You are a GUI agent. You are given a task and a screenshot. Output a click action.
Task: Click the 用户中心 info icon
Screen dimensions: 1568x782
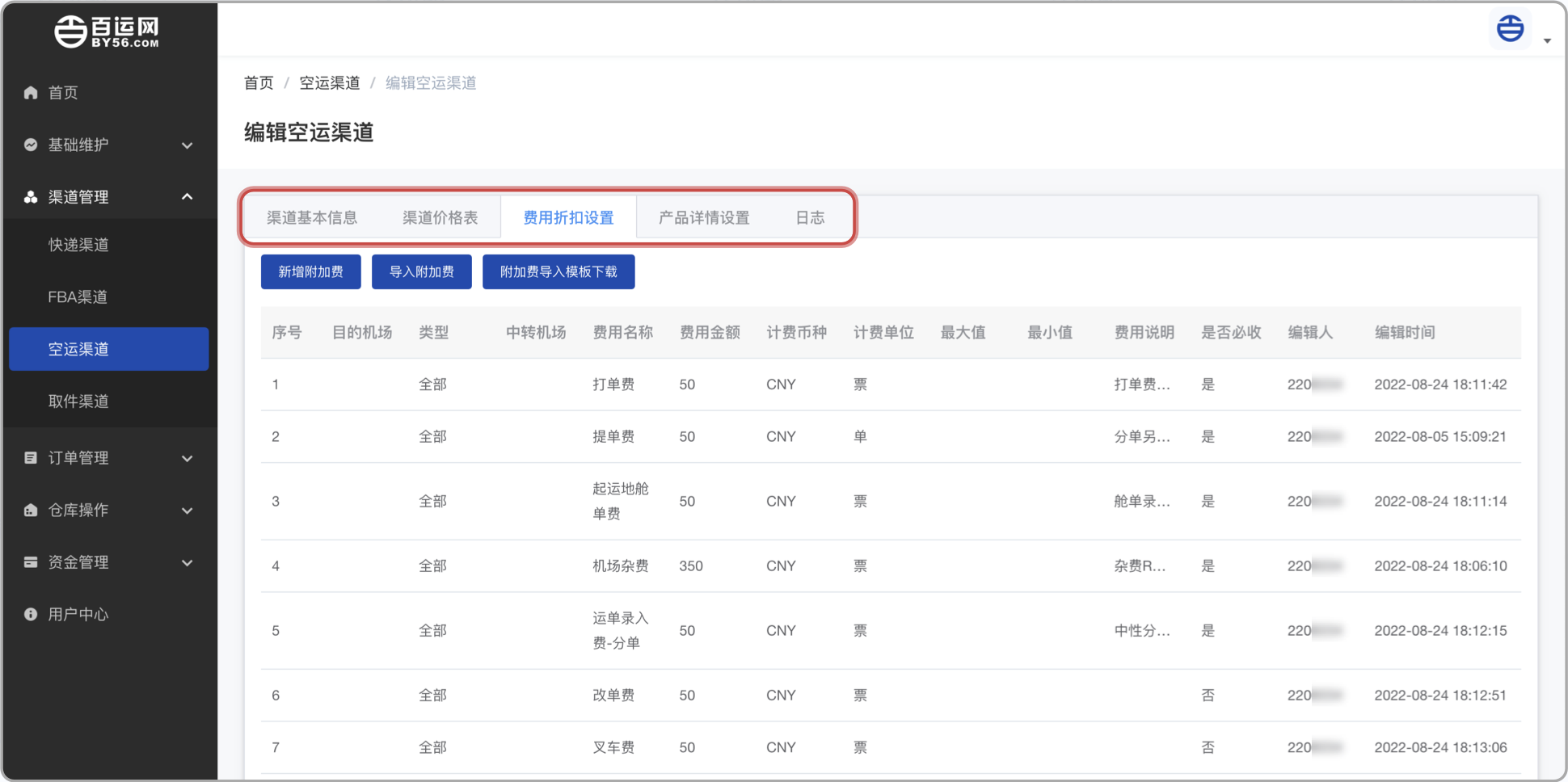pyautogui.click(x=31, y=615)
